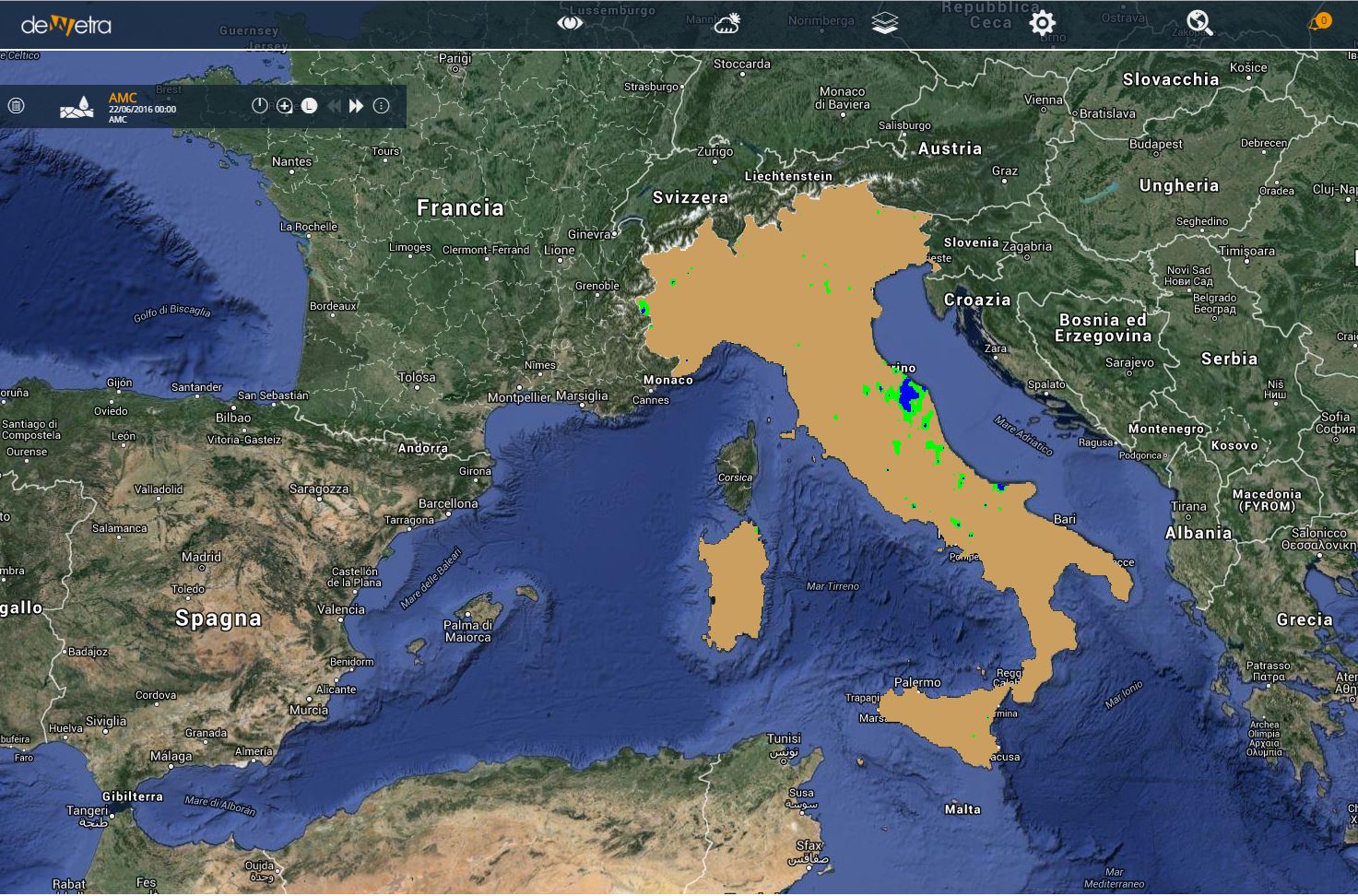Click the deWetra logo
The image size is (1358, 896).
coord(66,25)
